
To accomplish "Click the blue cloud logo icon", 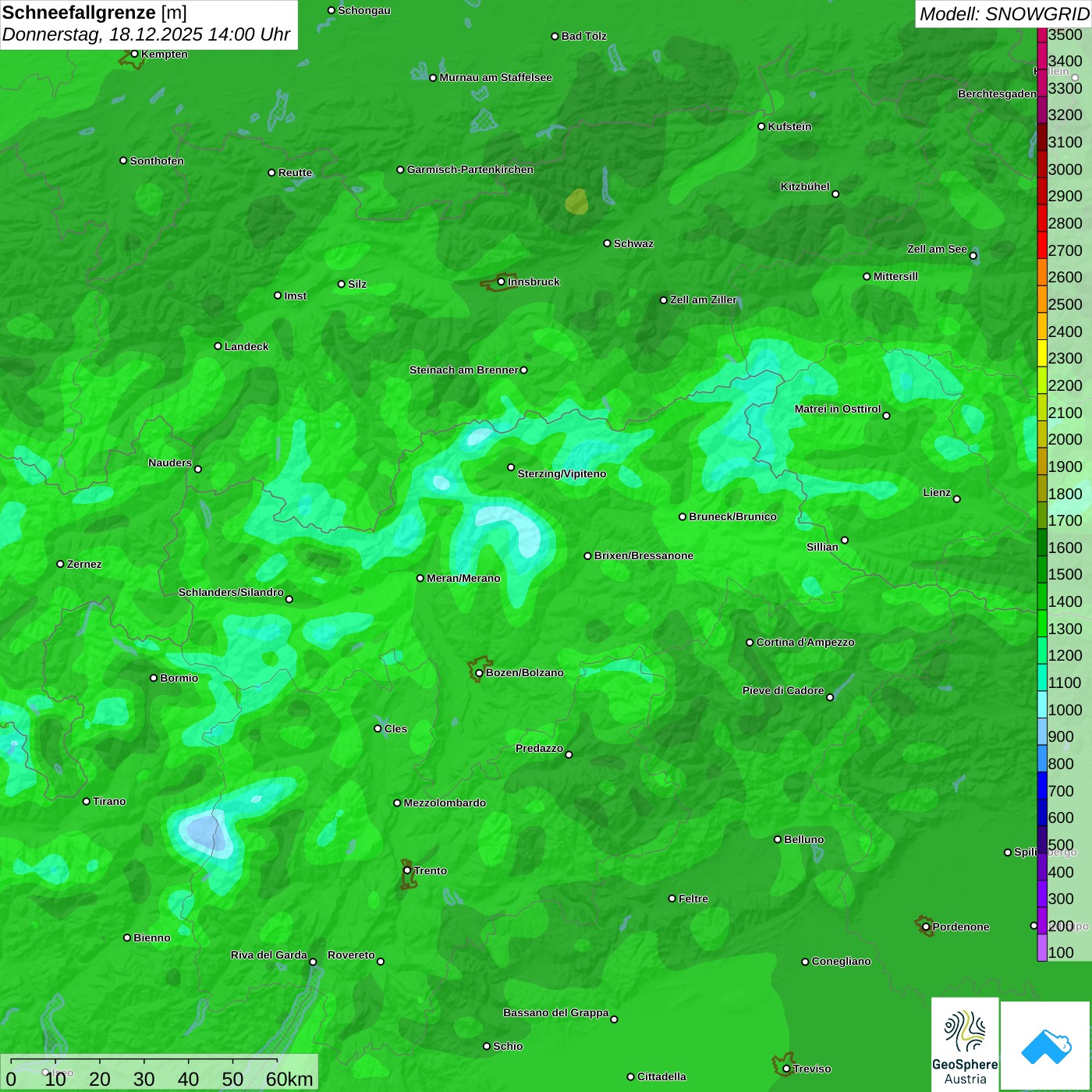I will click(x=1046, y=1046).
